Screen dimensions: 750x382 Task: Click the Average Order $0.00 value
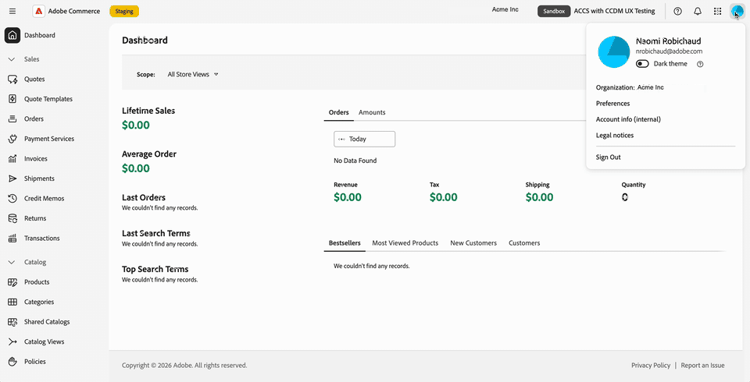(136, 168)
